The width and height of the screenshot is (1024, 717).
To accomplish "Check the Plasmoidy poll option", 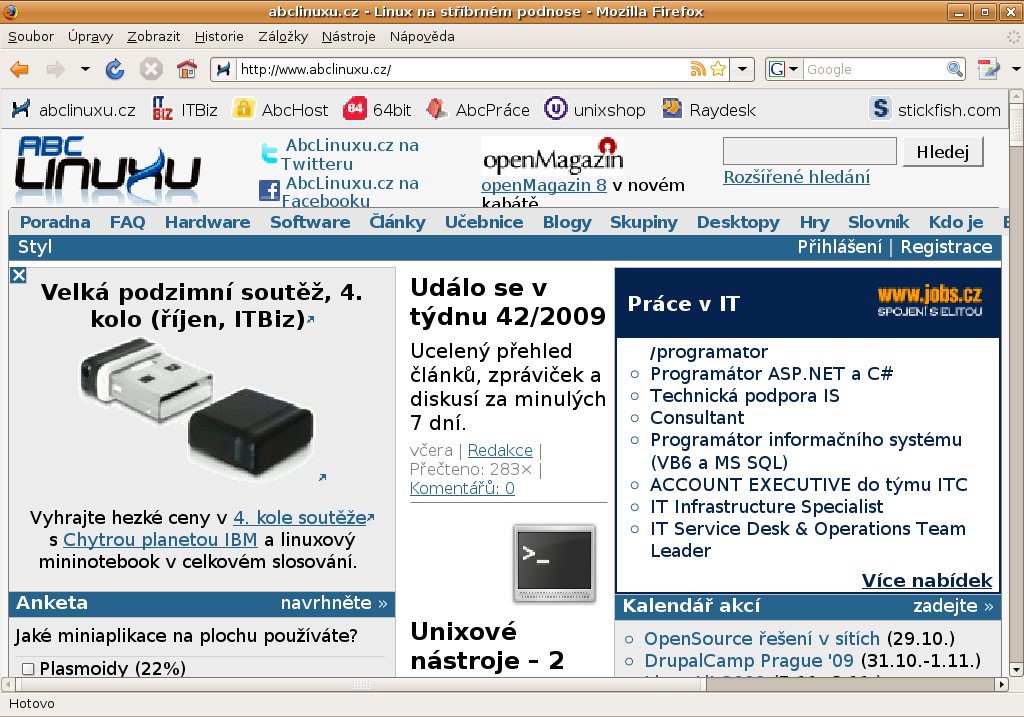I will pos(28,669).
